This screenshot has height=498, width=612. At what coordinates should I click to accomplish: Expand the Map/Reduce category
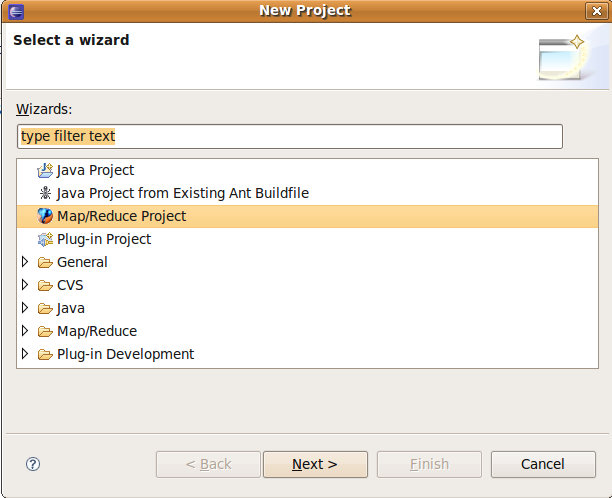26,332
